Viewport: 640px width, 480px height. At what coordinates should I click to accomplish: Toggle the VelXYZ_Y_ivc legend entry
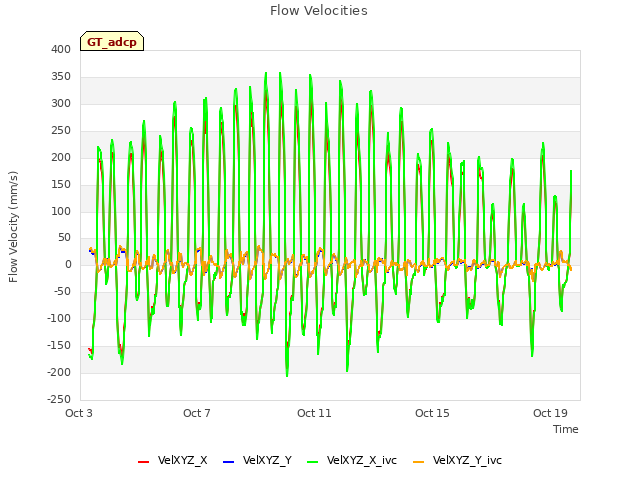coord(457,460)
